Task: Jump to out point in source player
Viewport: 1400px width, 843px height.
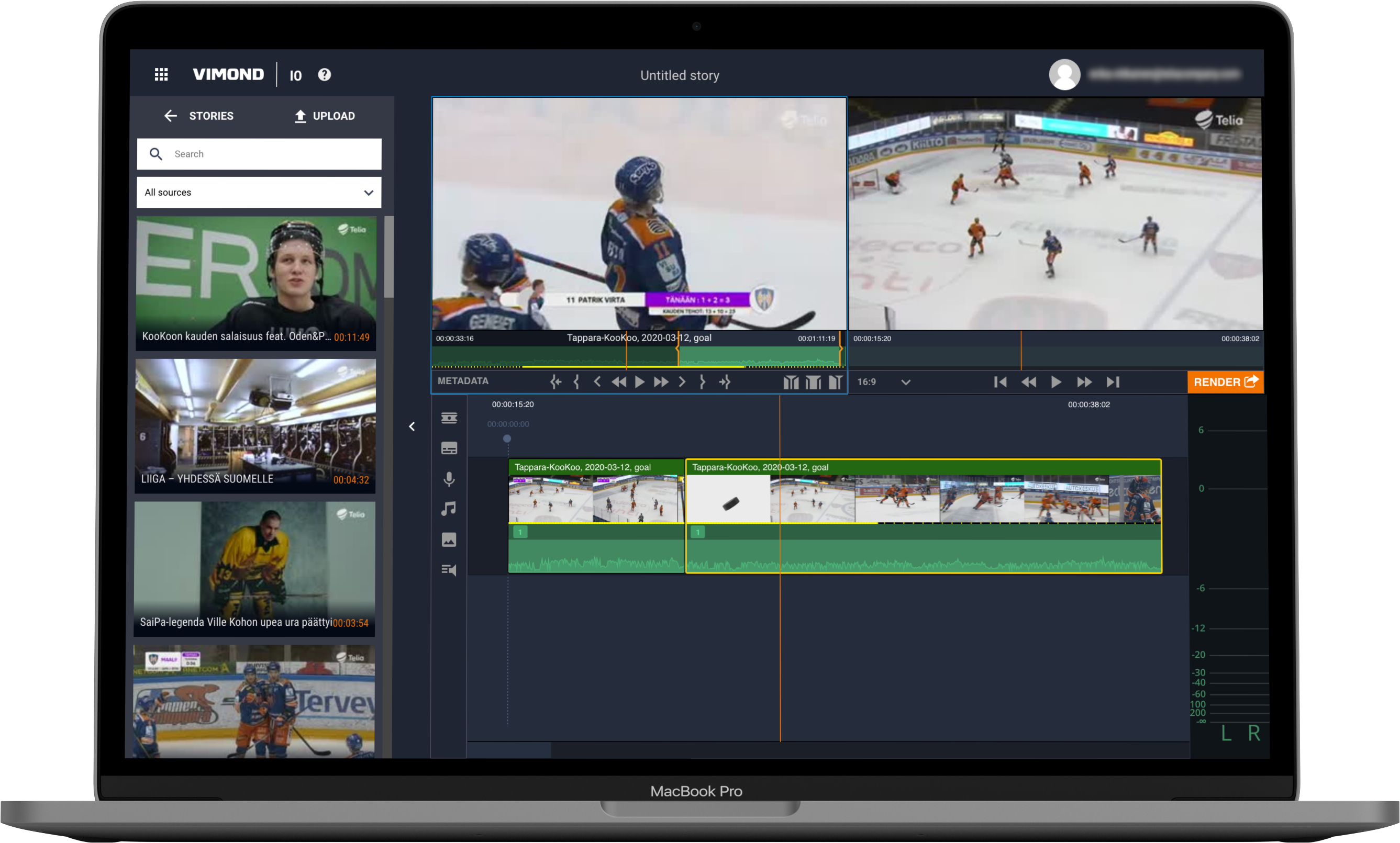Action: [725, 383]
